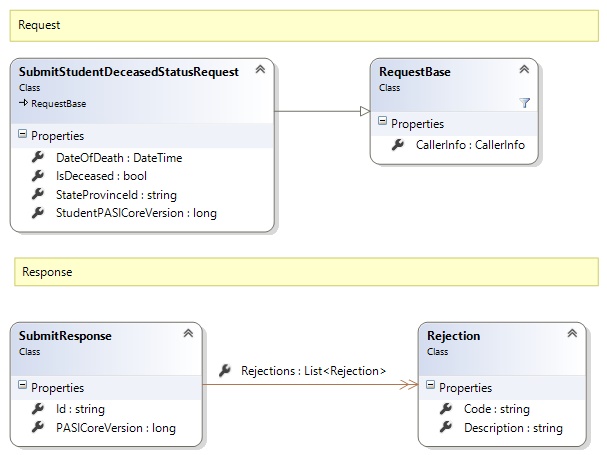
Task: Click wrench icon beside IsDeceased property
Action: [38, 175]
